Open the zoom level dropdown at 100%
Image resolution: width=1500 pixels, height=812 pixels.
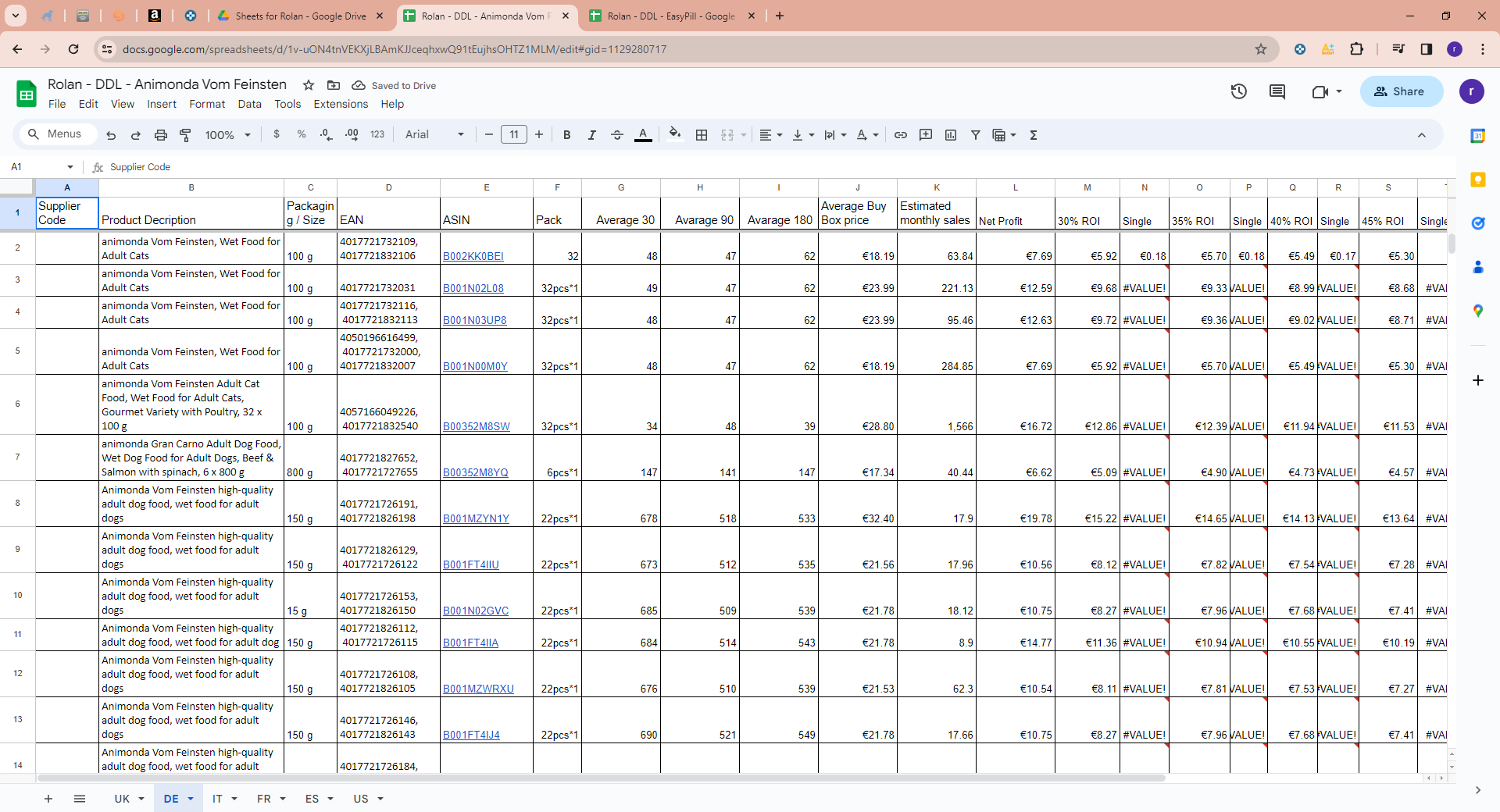227,135
